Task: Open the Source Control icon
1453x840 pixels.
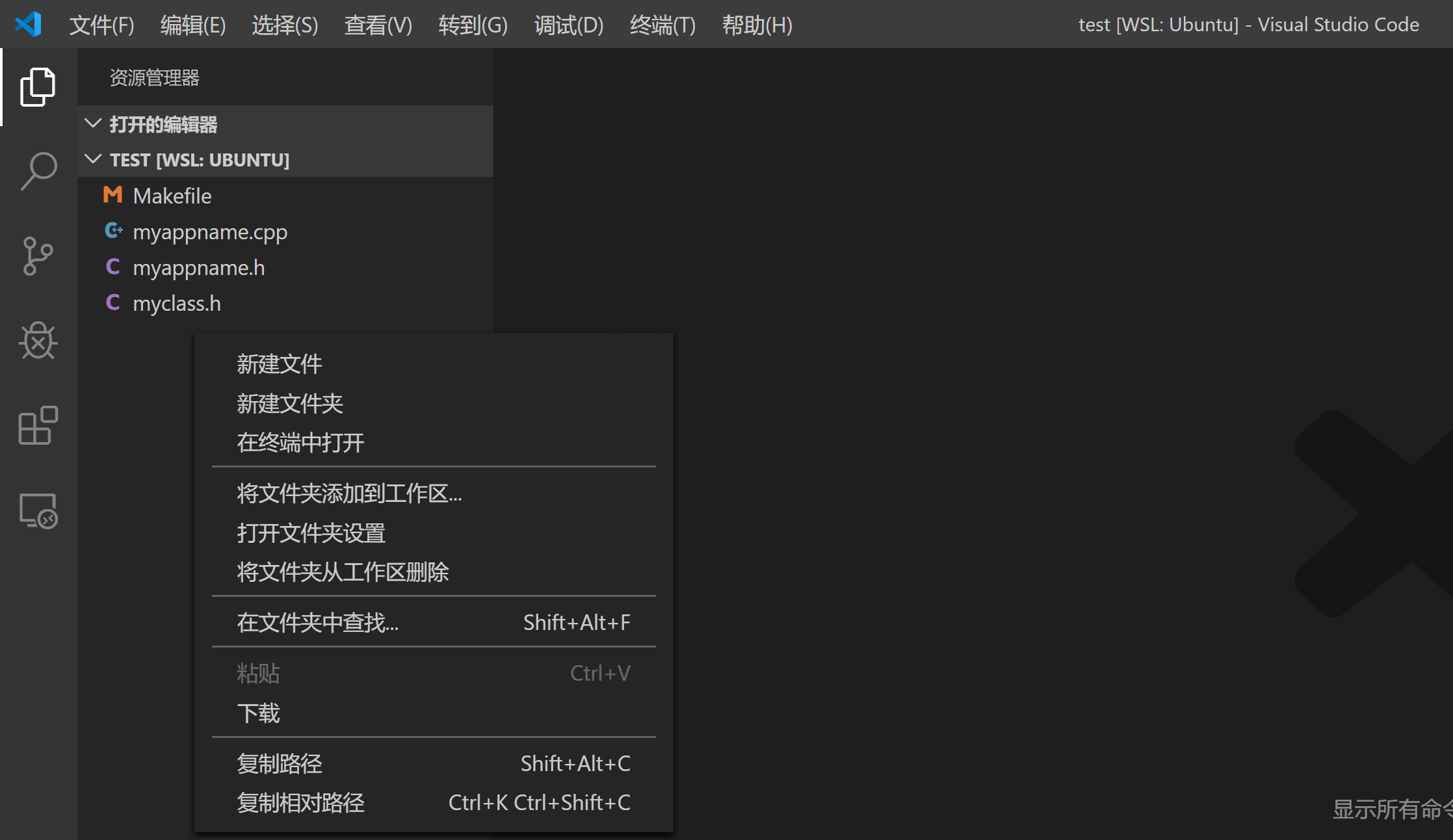Action: [37, 256]
